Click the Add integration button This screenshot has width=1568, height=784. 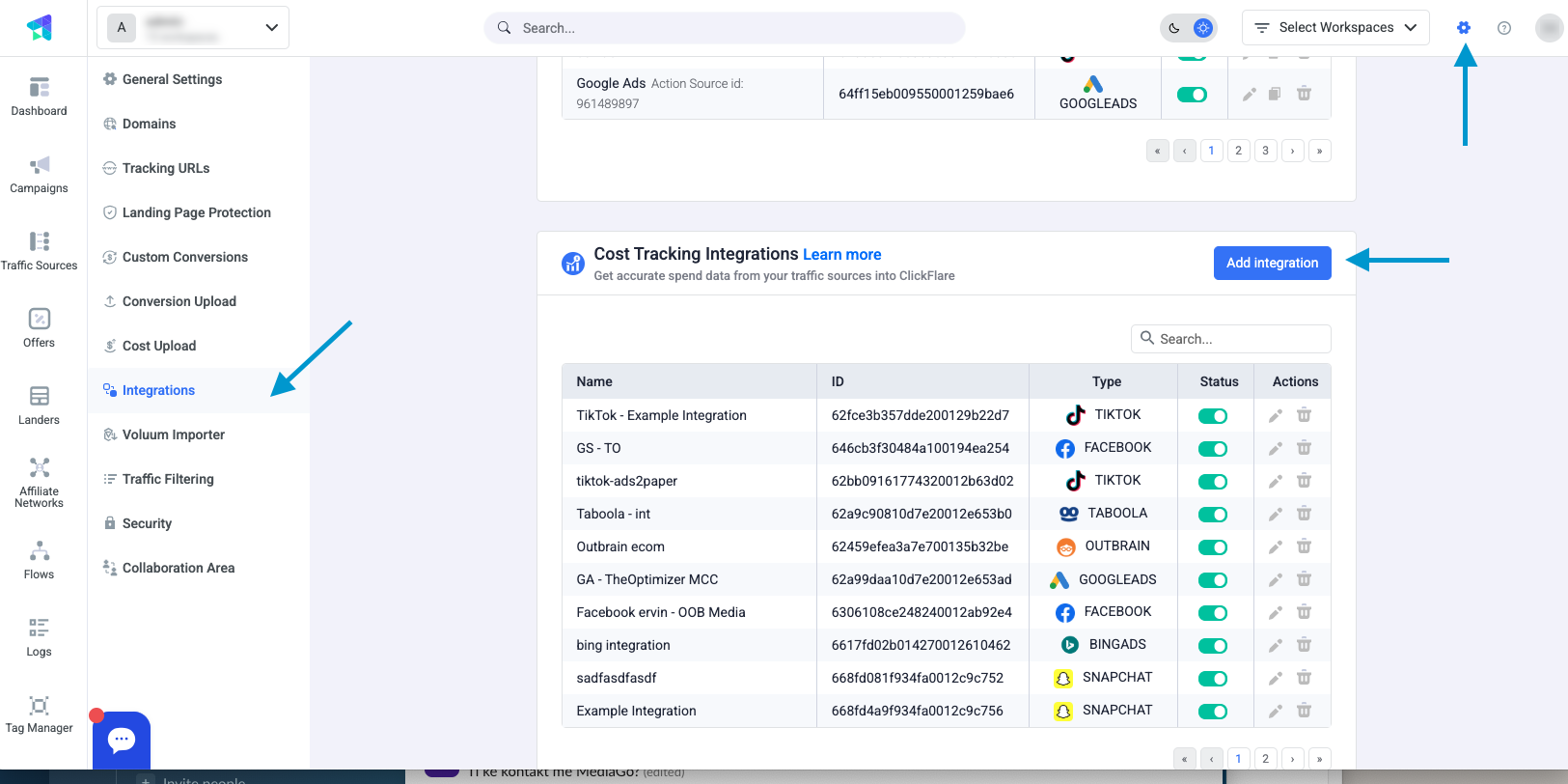1272,263
